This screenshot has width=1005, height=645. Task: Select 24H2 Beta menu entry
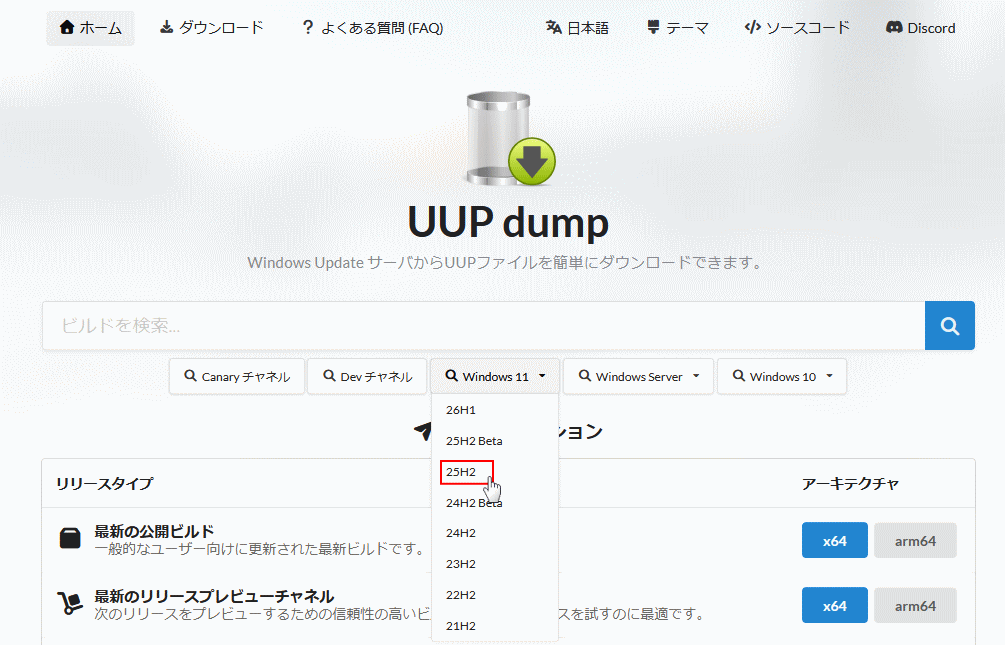[x=495, y=503]
